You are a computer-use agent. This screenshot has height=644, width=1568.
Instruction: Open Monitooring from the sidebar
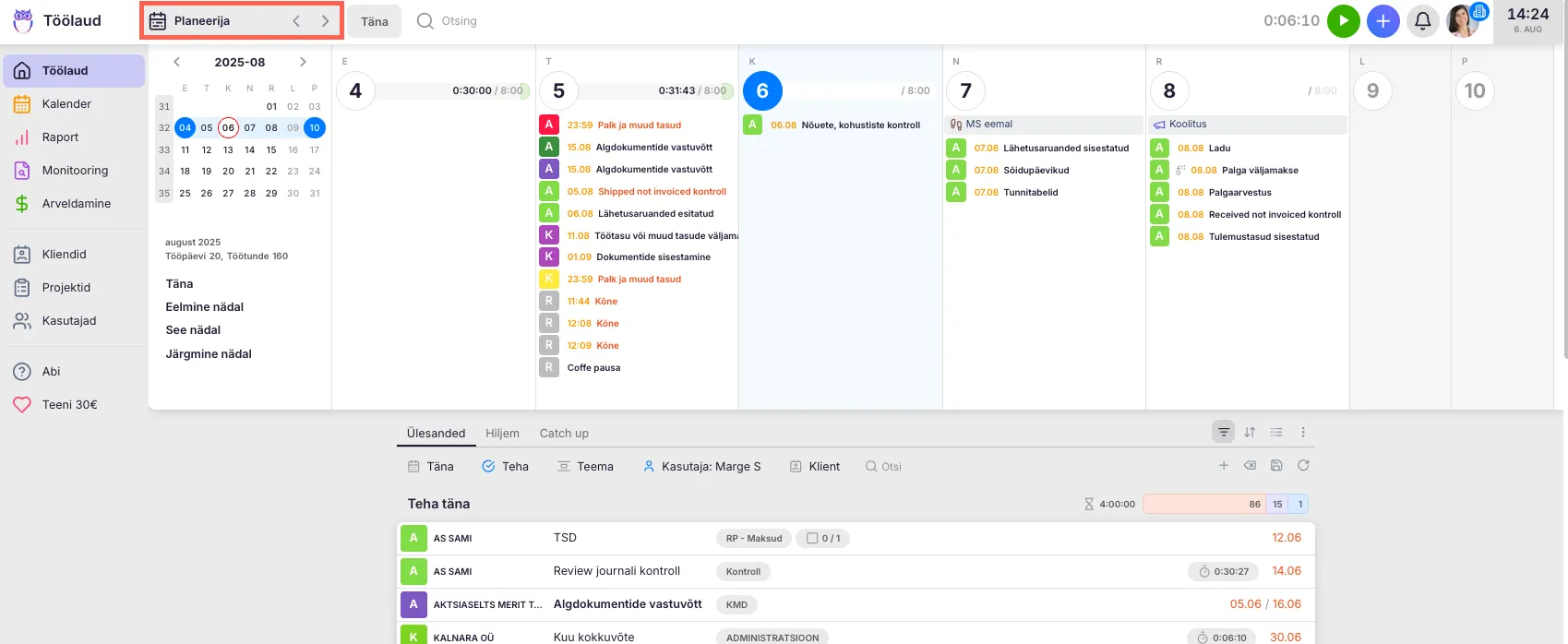74,171
